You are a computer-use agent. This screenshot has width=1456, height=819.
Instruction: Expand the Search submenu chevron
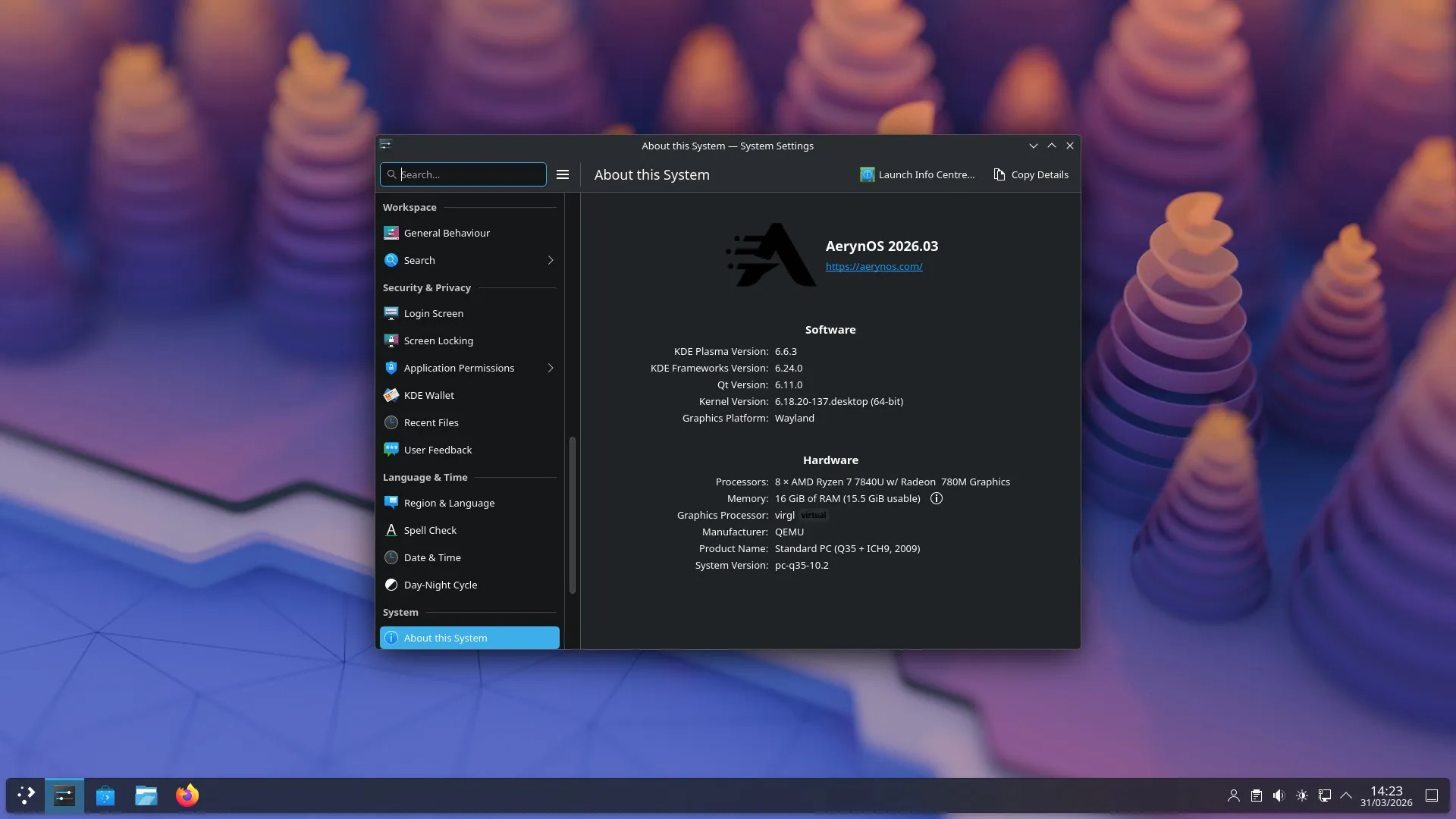point(550,260)
